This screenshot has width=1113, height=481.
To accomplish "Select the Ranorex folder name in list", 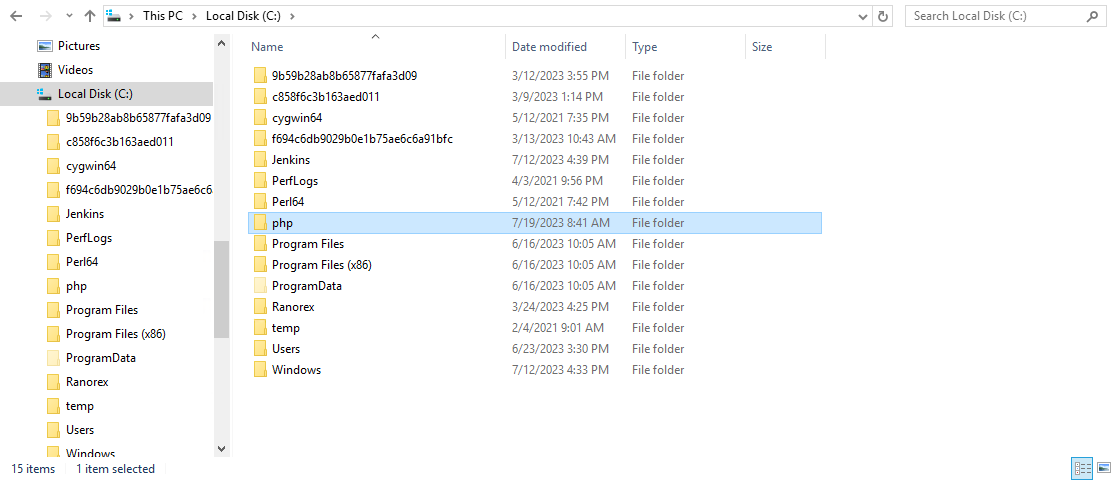I will click(292, 307).
